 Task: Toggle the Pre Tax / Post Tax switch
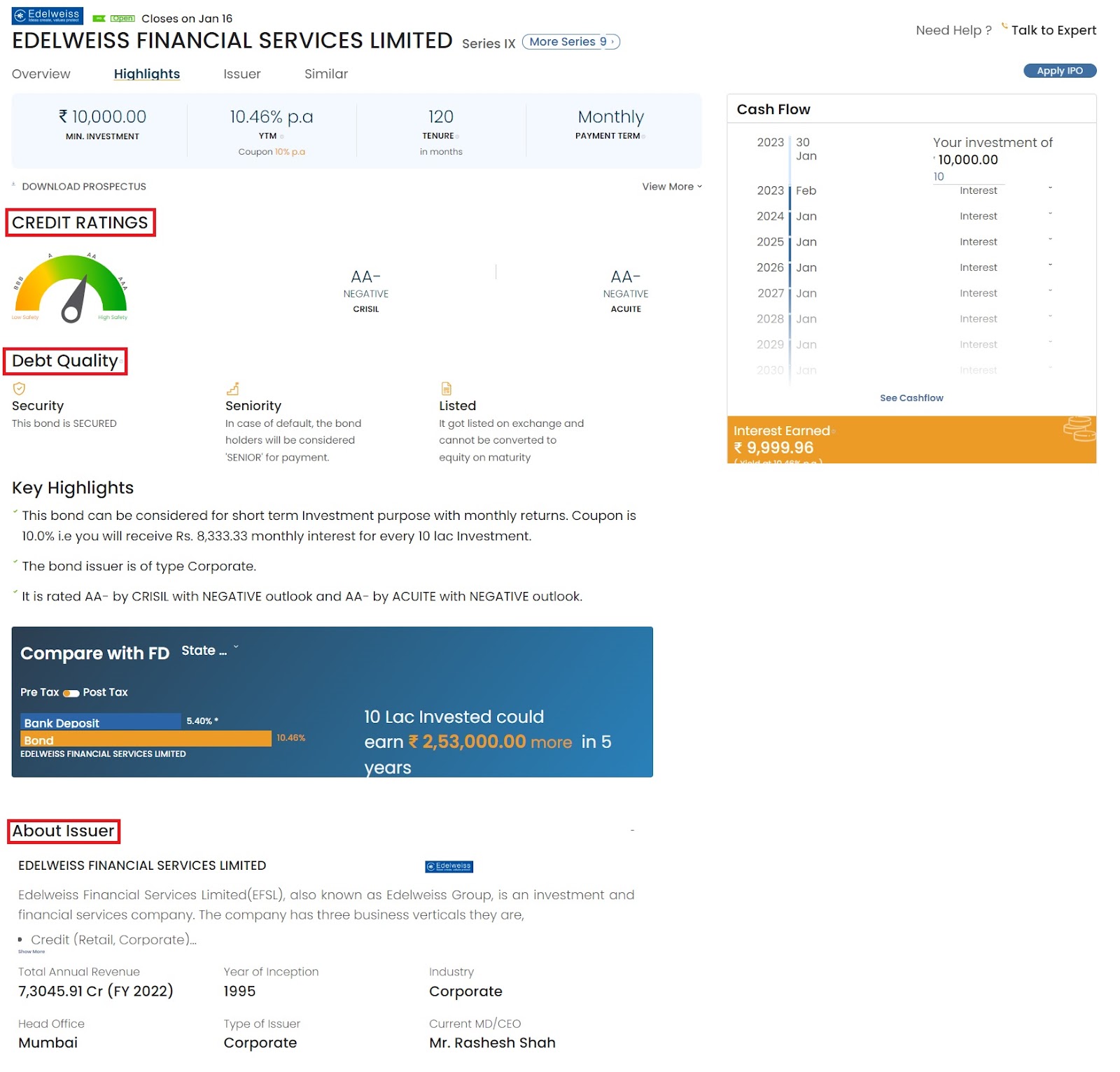click(71, 693)
